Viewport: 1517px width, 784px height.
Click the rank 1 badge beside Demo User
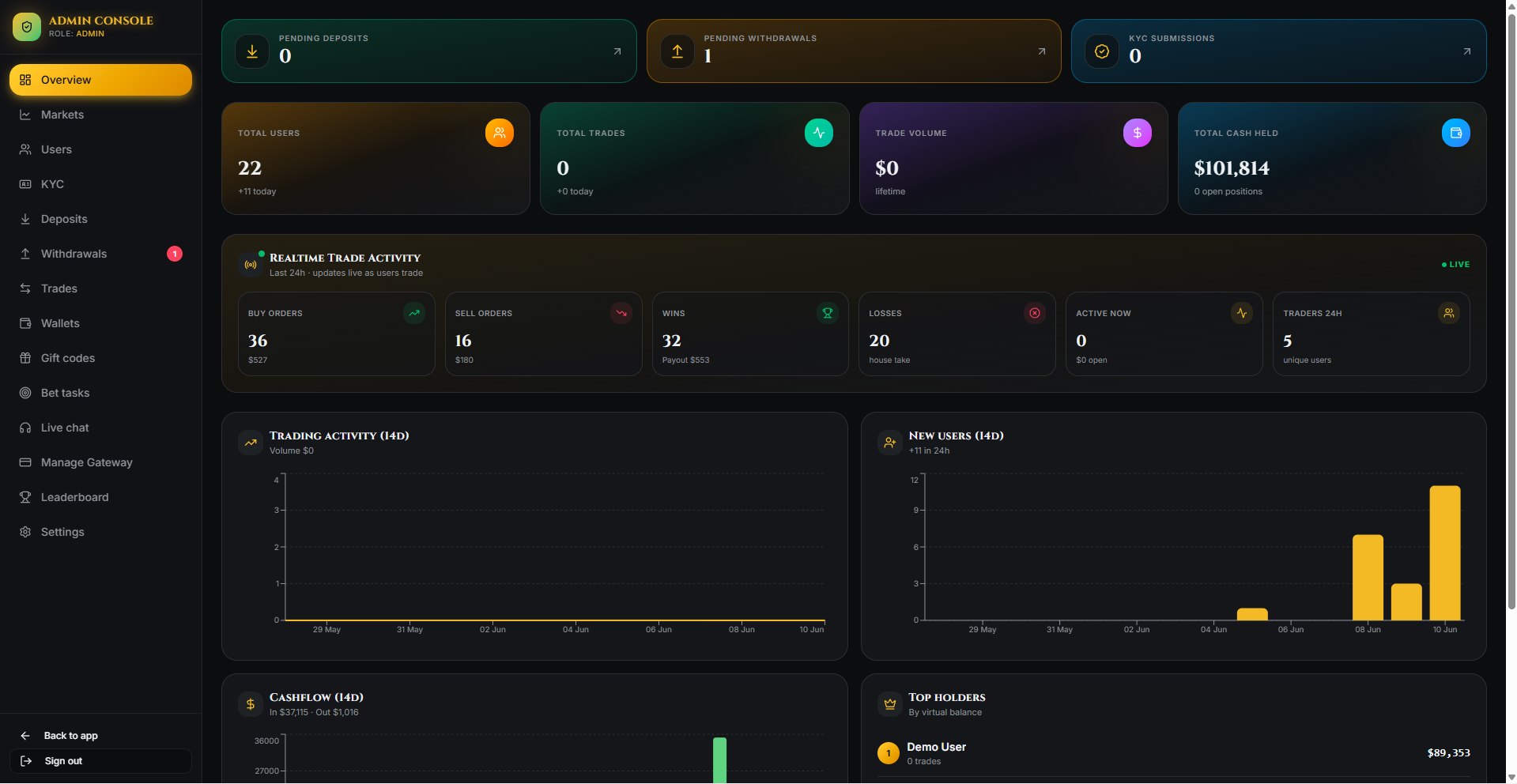889,753
